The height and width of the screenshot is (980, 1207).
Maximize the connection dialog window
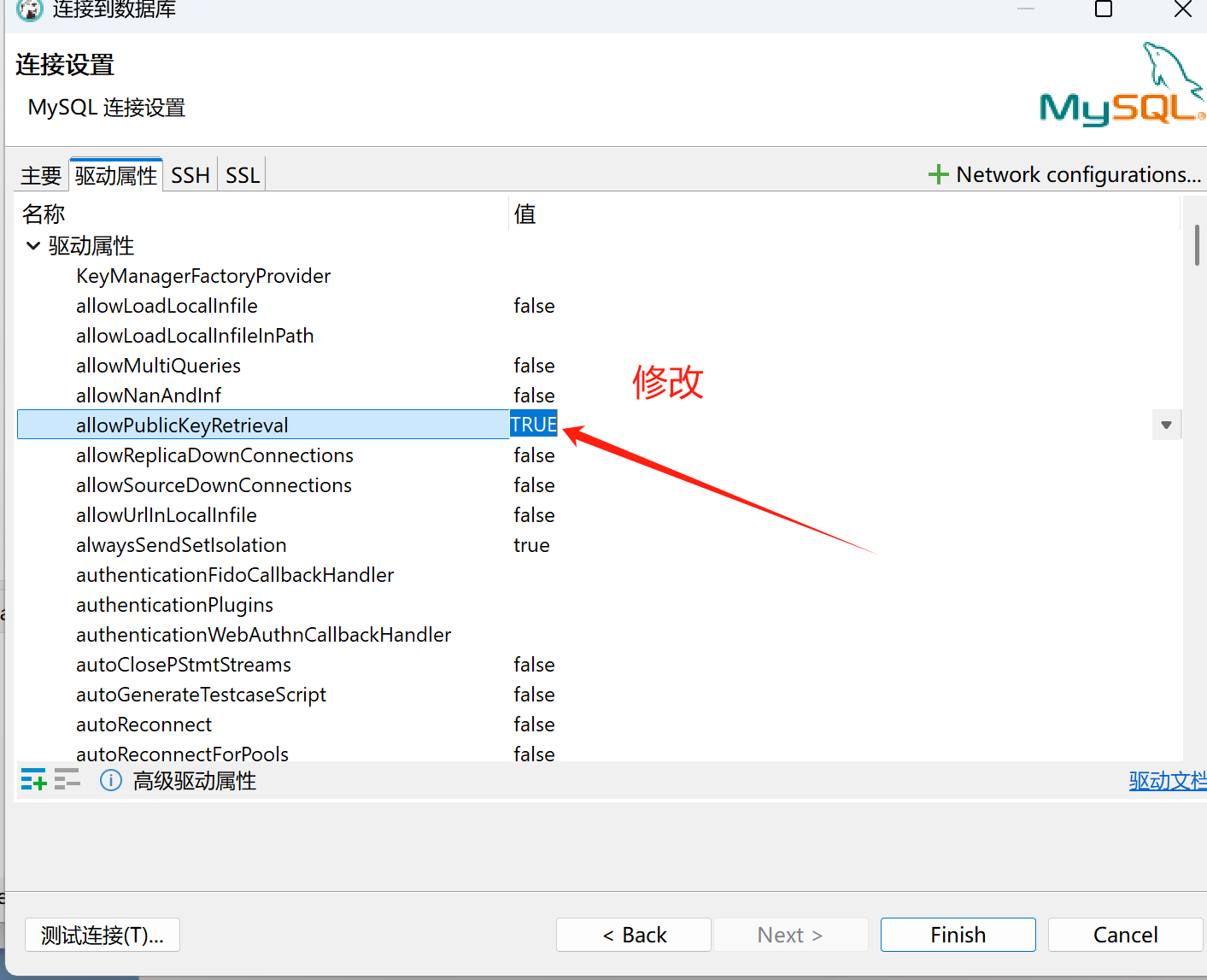[1103, 9]
